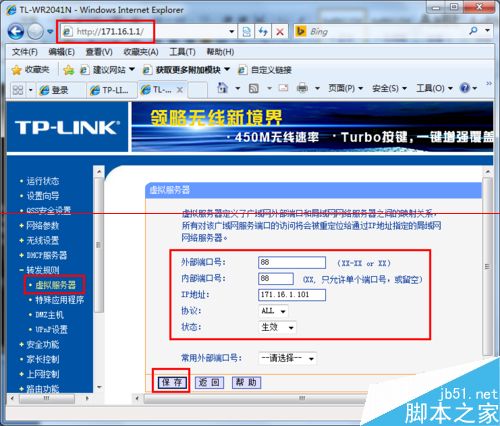Select DMZ主机 in the sidebar
The image size is (500, 426).
coord(49,315)
